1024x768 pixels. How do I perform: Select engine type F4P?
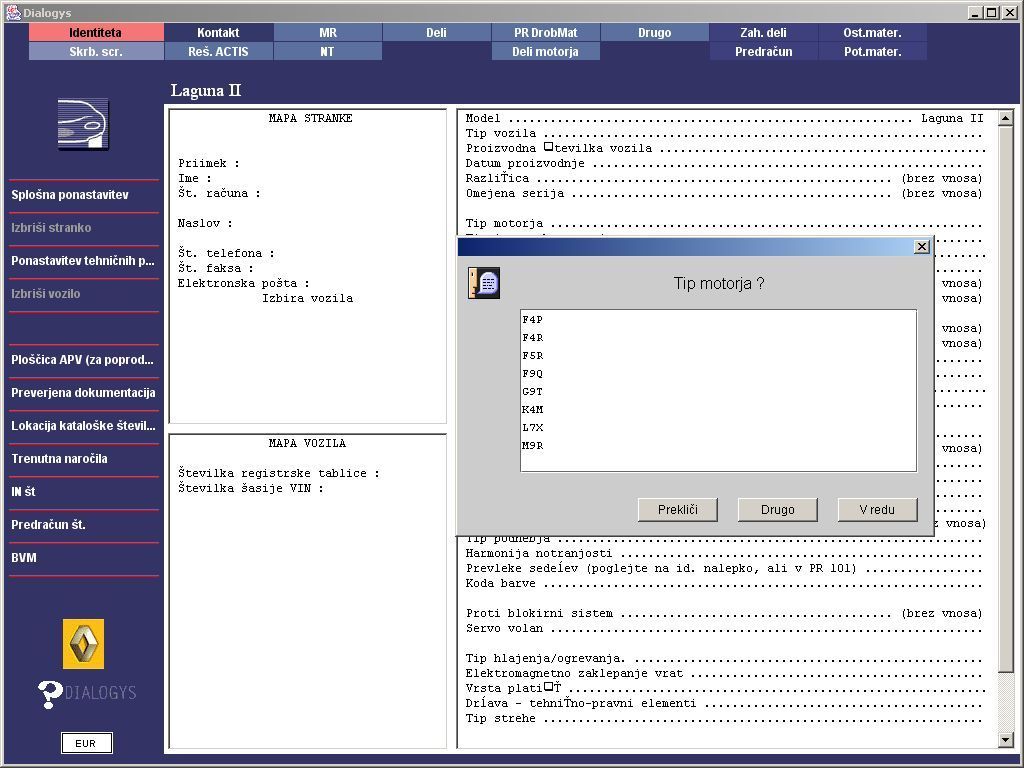[718, 319]
